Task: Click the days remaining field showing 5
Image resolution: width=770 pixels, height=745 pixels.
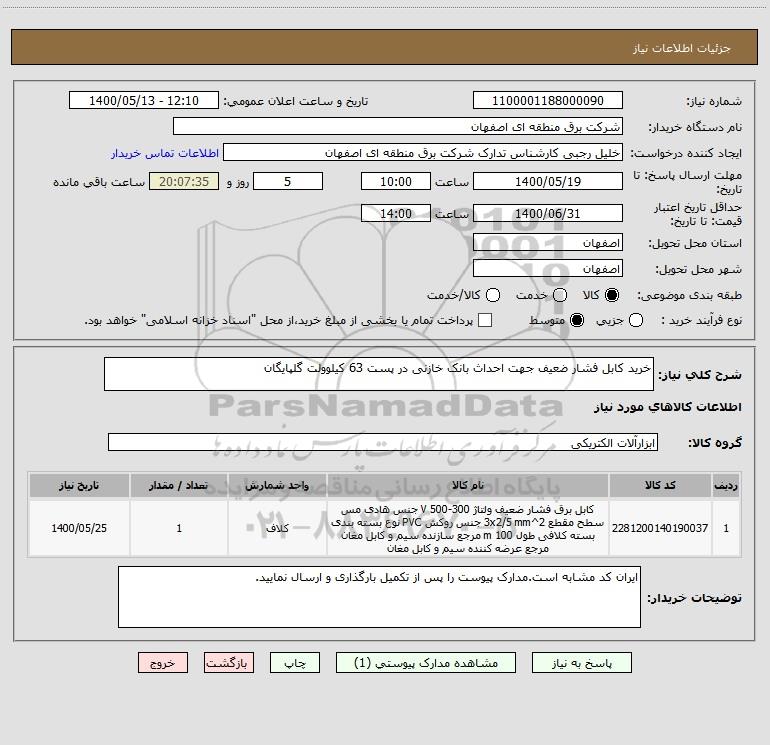Action: [288, 181]
